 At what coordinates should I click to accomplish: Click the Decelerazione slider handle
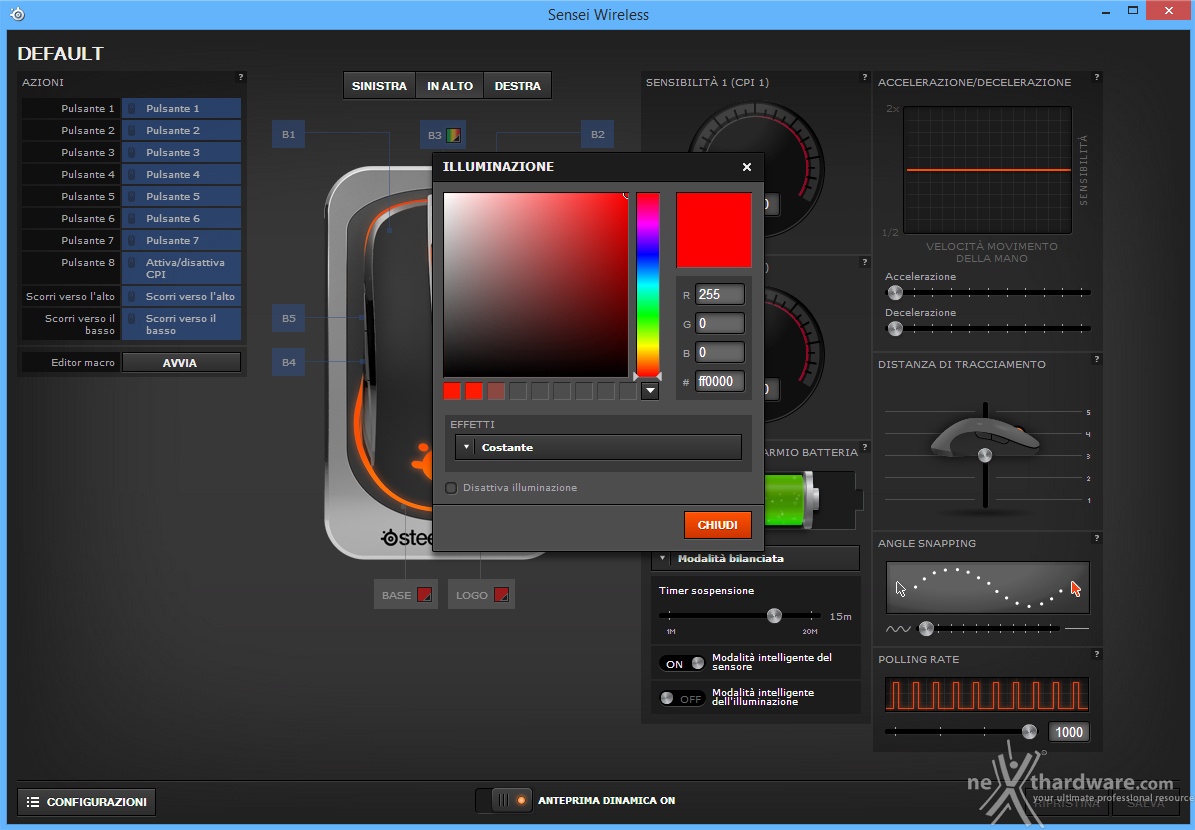tap(895, 328)
